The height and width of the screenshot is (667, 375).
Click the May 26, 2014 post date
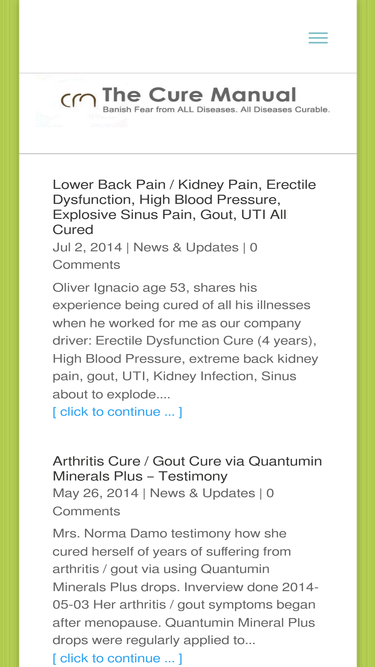(96, 493)
